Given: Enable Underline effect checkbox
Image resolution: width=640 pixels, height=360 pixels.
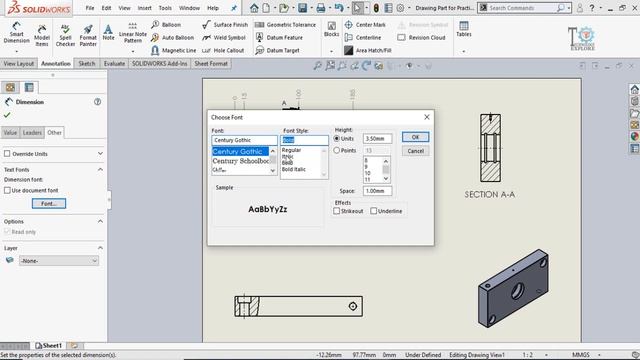Looking at the screenshot, I should pyautogui.click(x=373, y=211).
